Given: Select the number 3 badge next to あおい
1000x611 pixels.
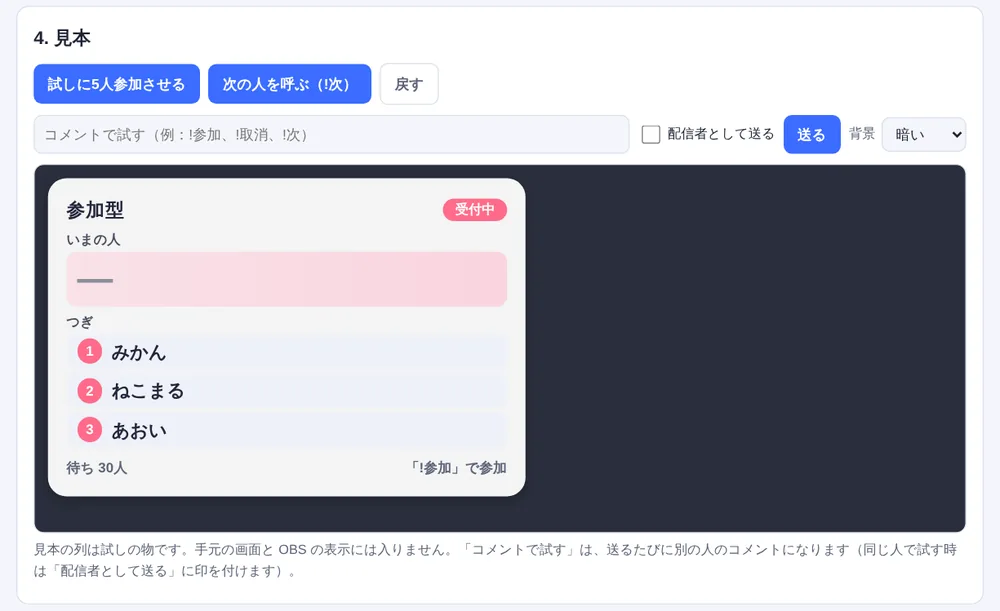Looking at the screenshot, I should (x=90, y=430).
